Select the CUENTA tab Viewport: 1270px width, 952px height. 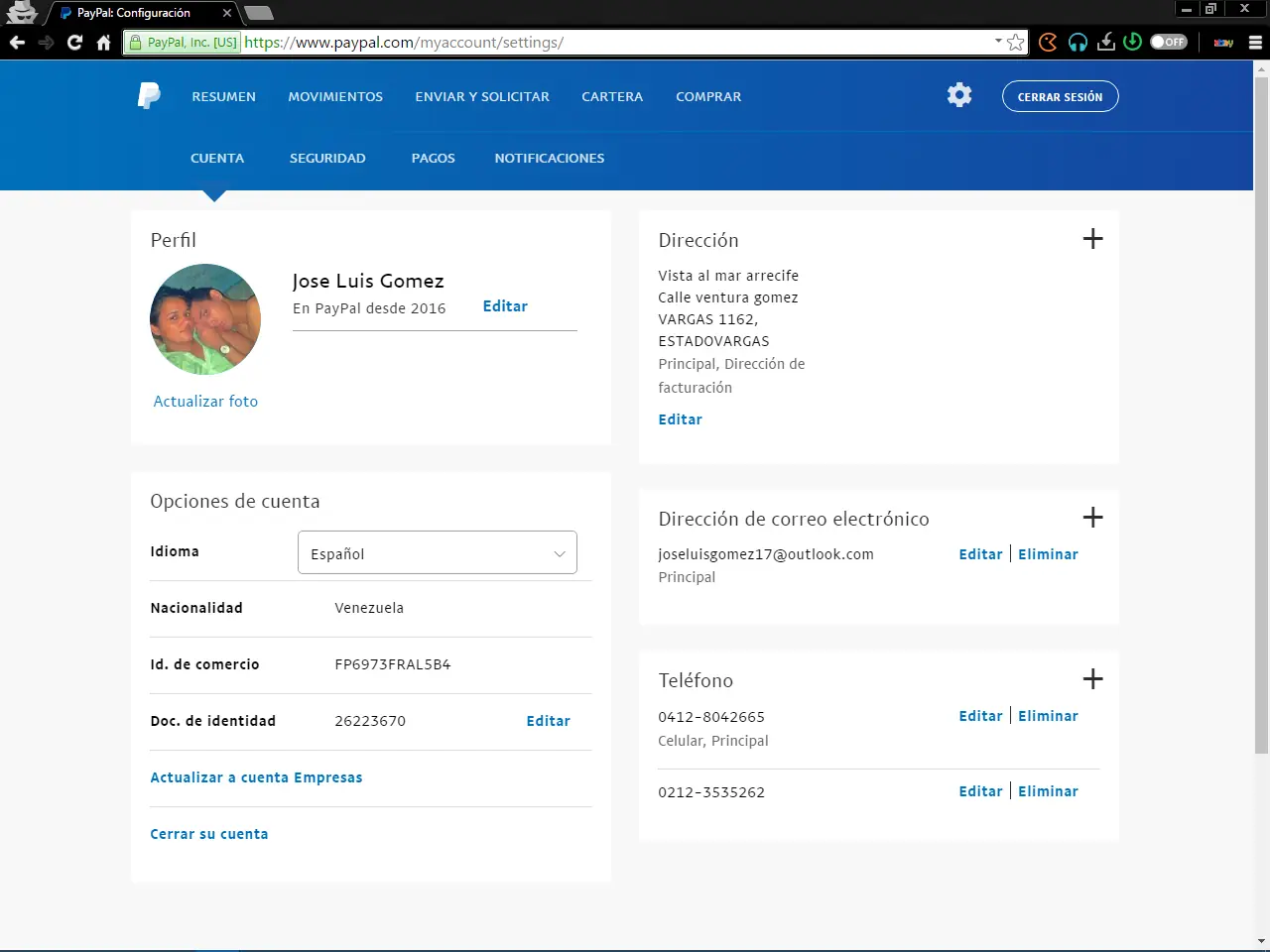[x=217, y=159]
